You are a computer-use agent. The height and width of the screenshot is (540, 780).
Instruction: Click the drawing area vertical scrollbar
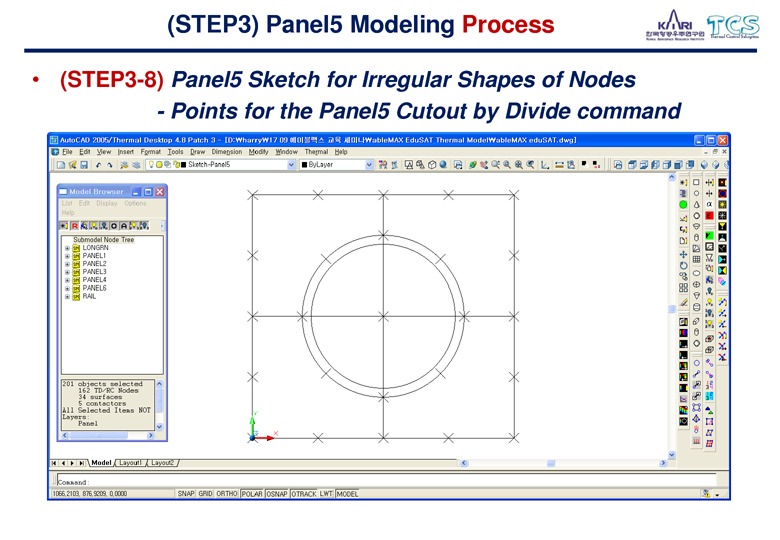coord(672,316)
